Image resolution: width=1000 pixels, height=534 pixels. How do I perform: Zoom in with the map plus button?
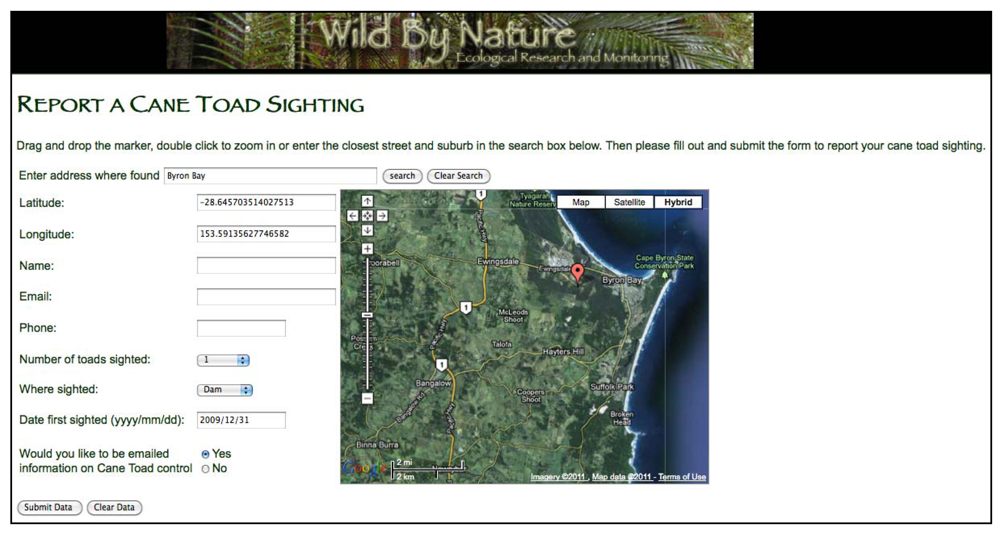(x=367, y=249)
